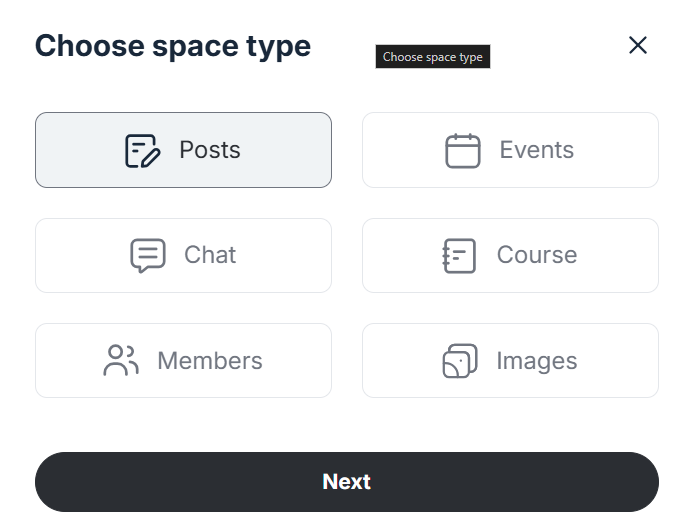The image size is (697, 532).
Task: Click the "Images" text label
Action: point(537,361)
